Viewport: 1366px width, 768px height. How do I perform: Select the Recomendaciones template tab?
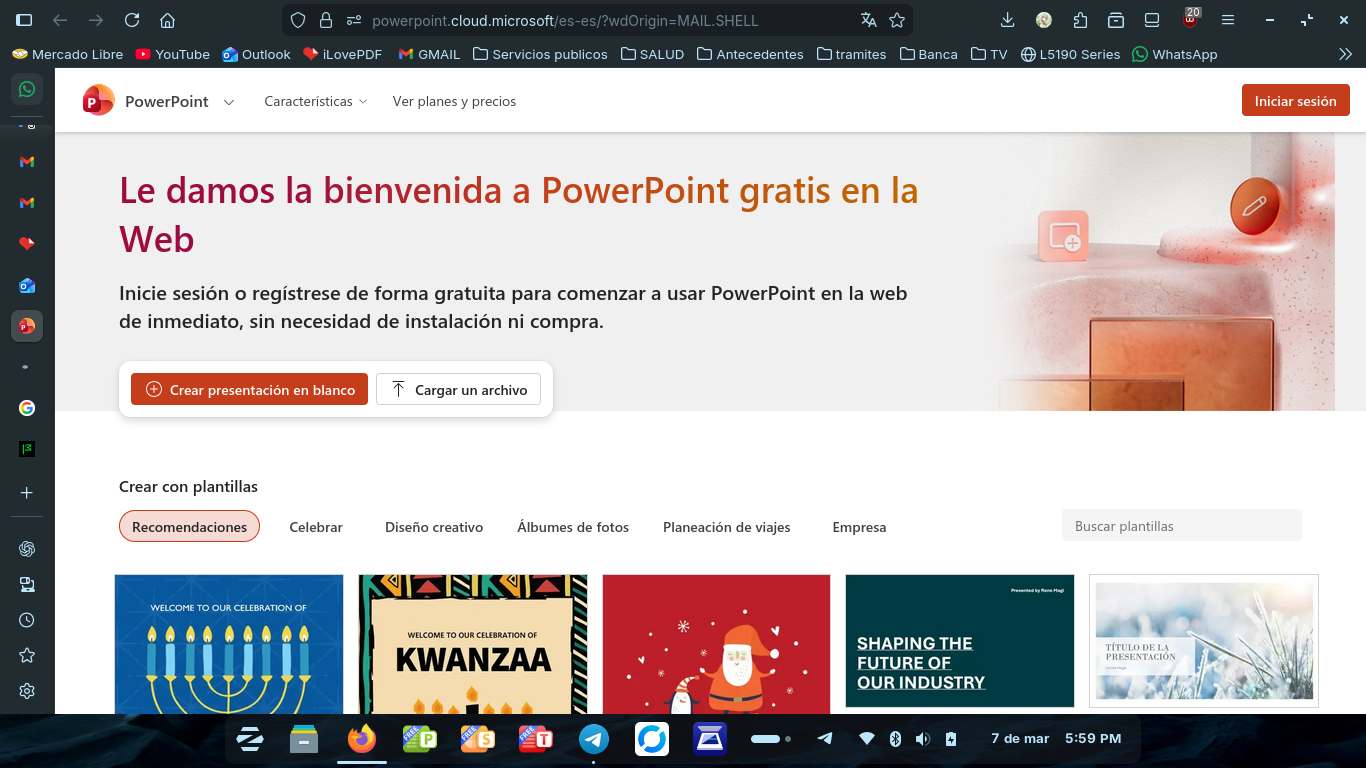tap(189, 527)
